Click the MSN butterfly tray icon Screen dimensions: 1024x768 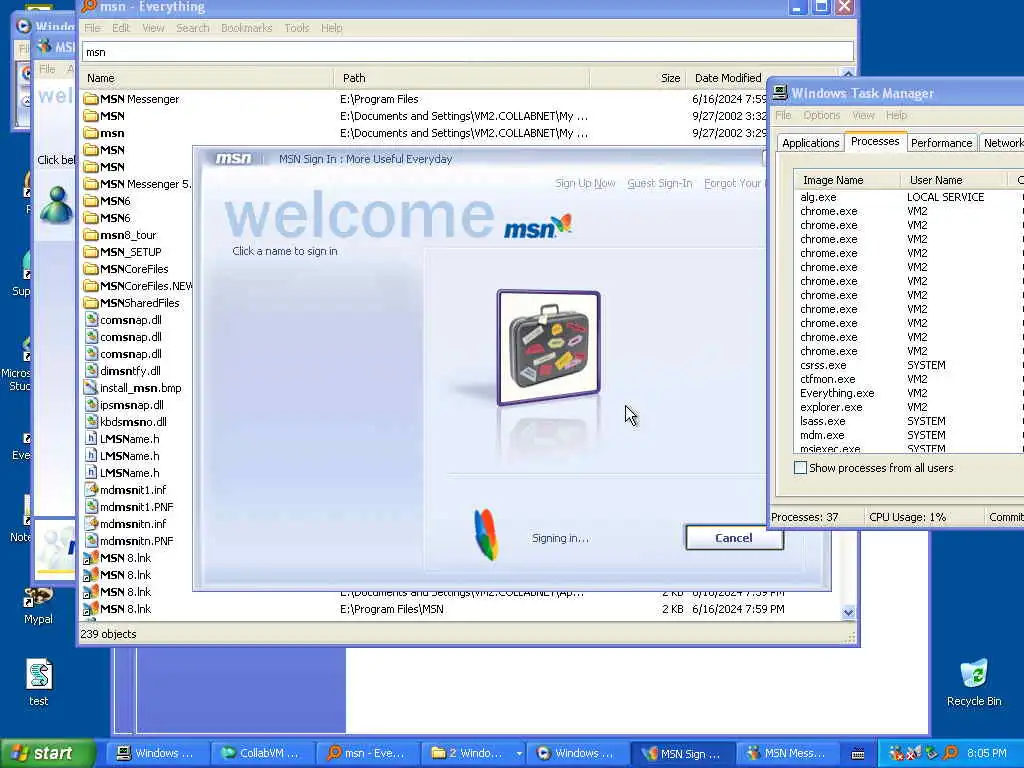[913, 754]
